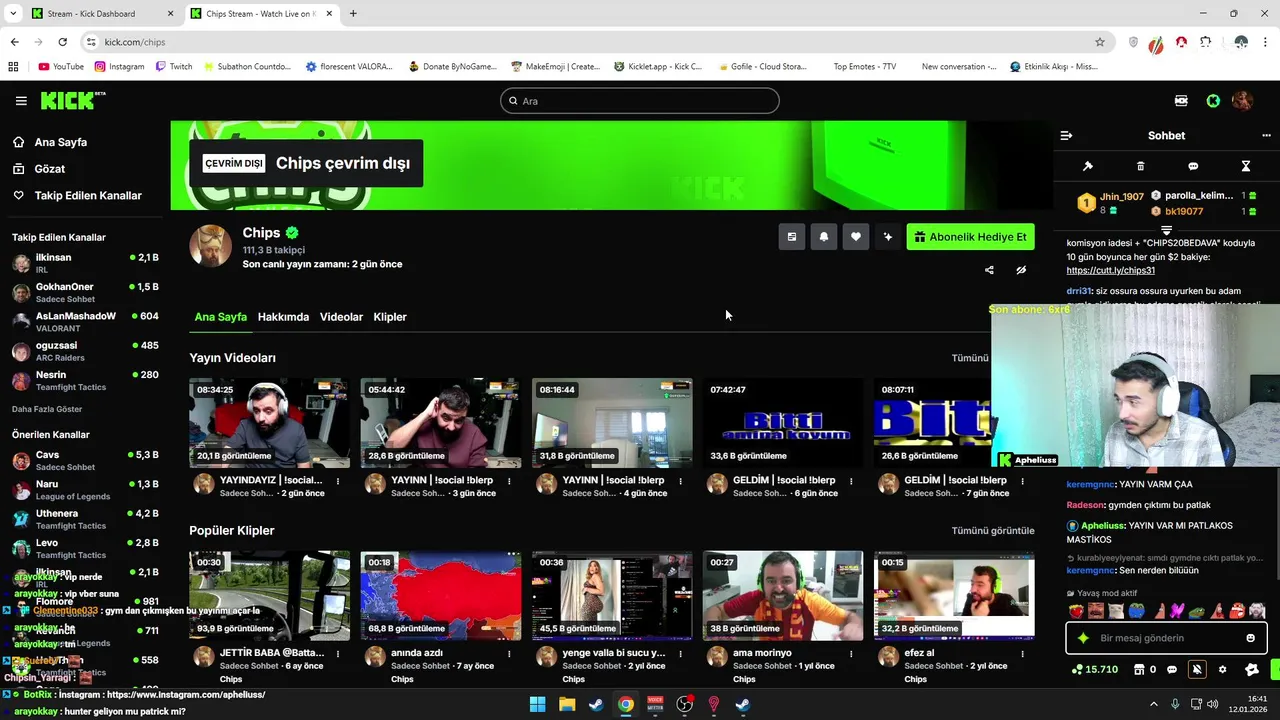This screenshot has width=1280, height=720.
Task: Toggle the hide eye-slash icon
Action: 1021,270
